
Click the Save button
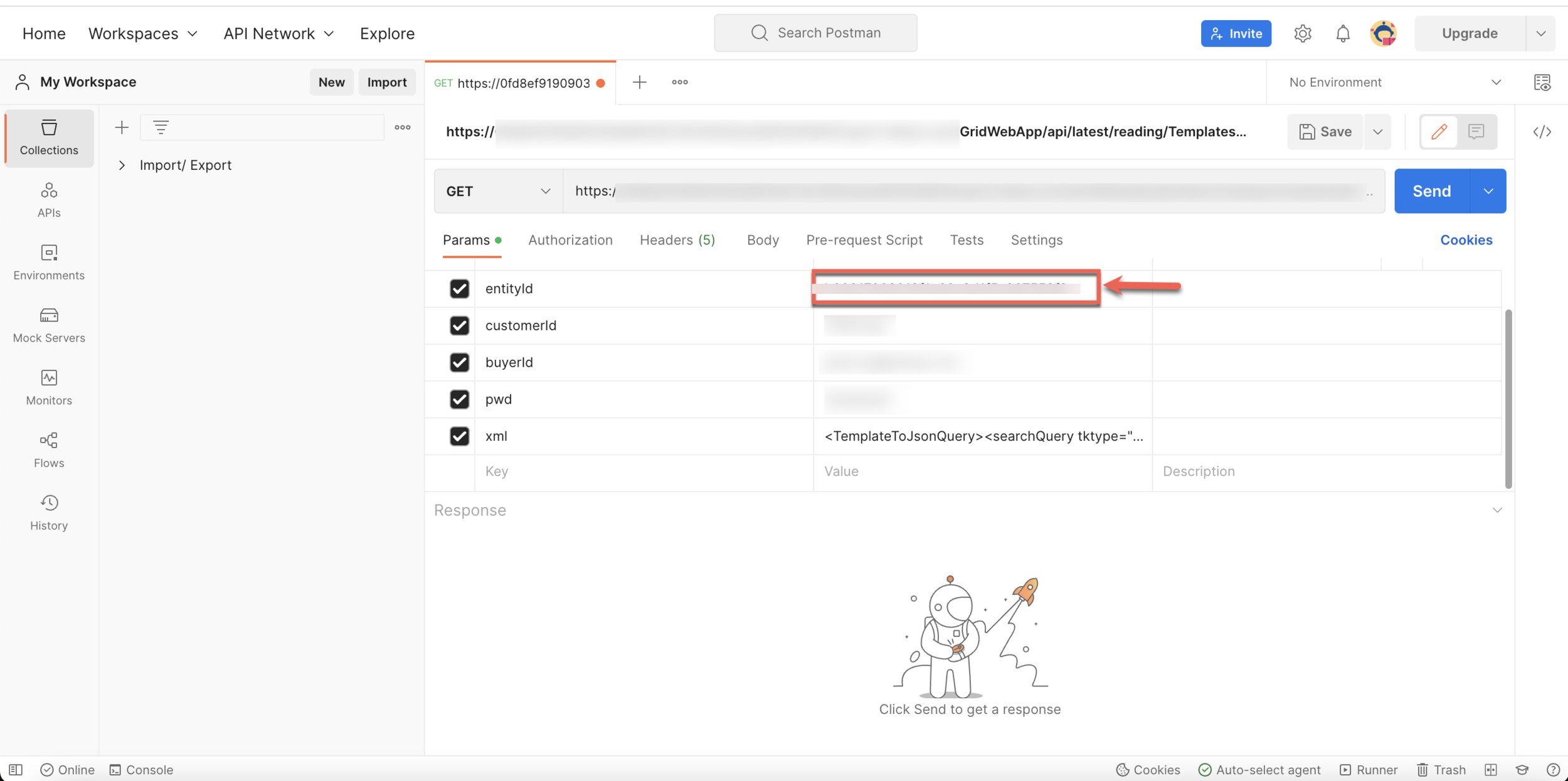tap(1325, 132)
